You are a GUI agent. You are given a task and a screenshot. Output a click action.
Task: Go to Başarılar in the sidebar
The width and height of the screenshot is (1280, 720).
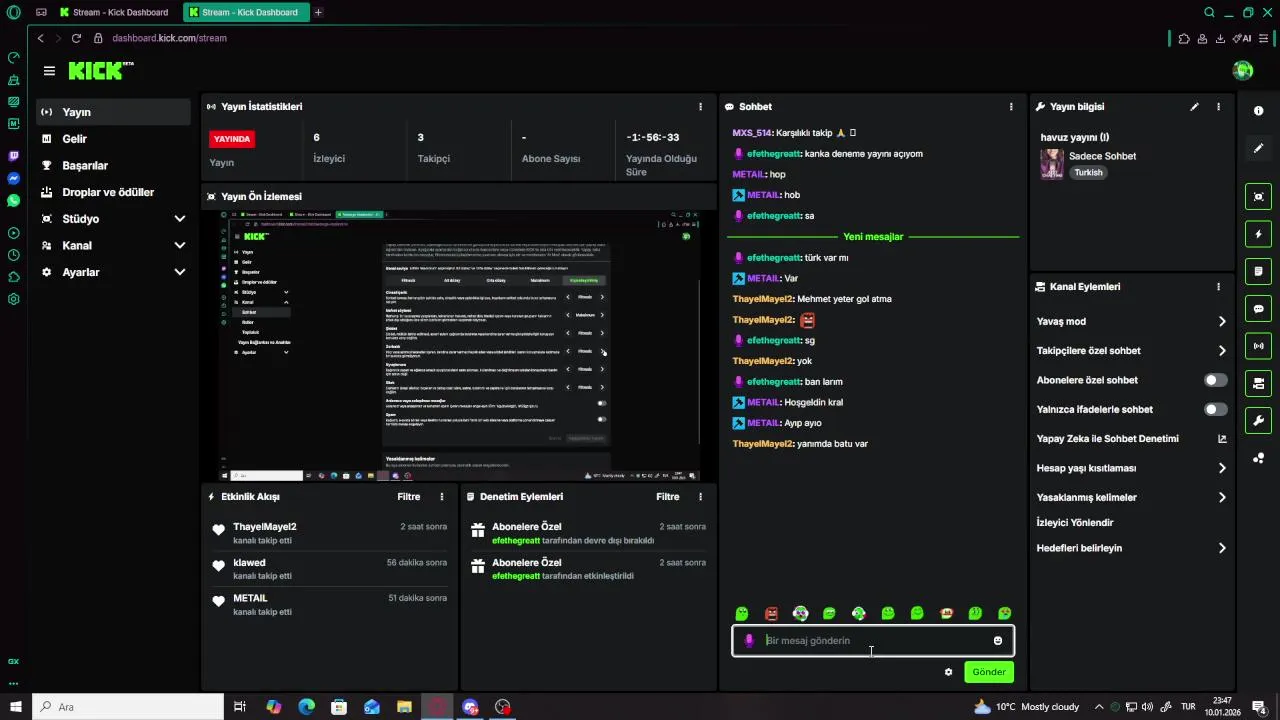[113, 165]
